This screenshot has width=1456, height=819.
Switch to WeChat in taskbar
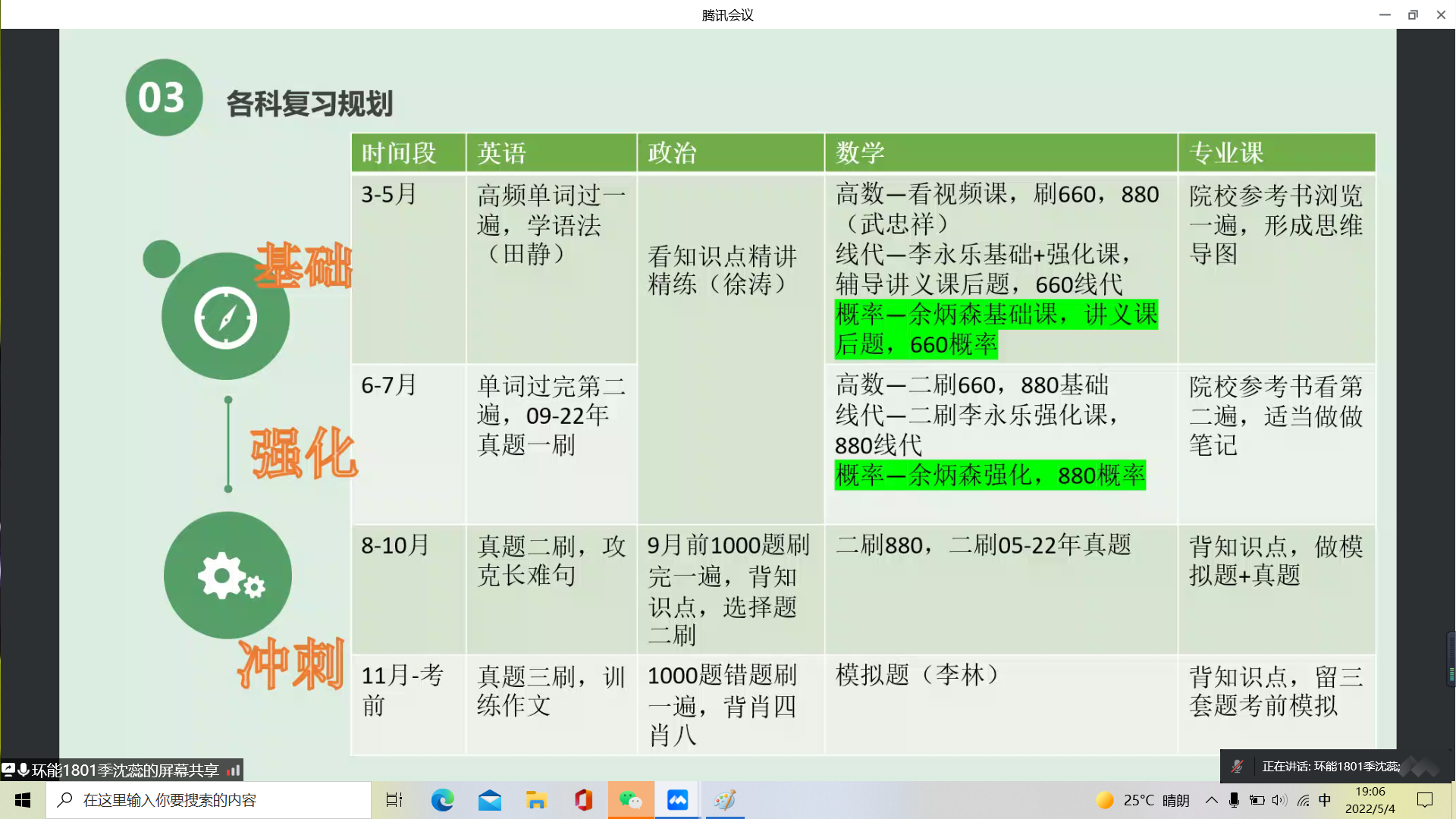[630, 800]
